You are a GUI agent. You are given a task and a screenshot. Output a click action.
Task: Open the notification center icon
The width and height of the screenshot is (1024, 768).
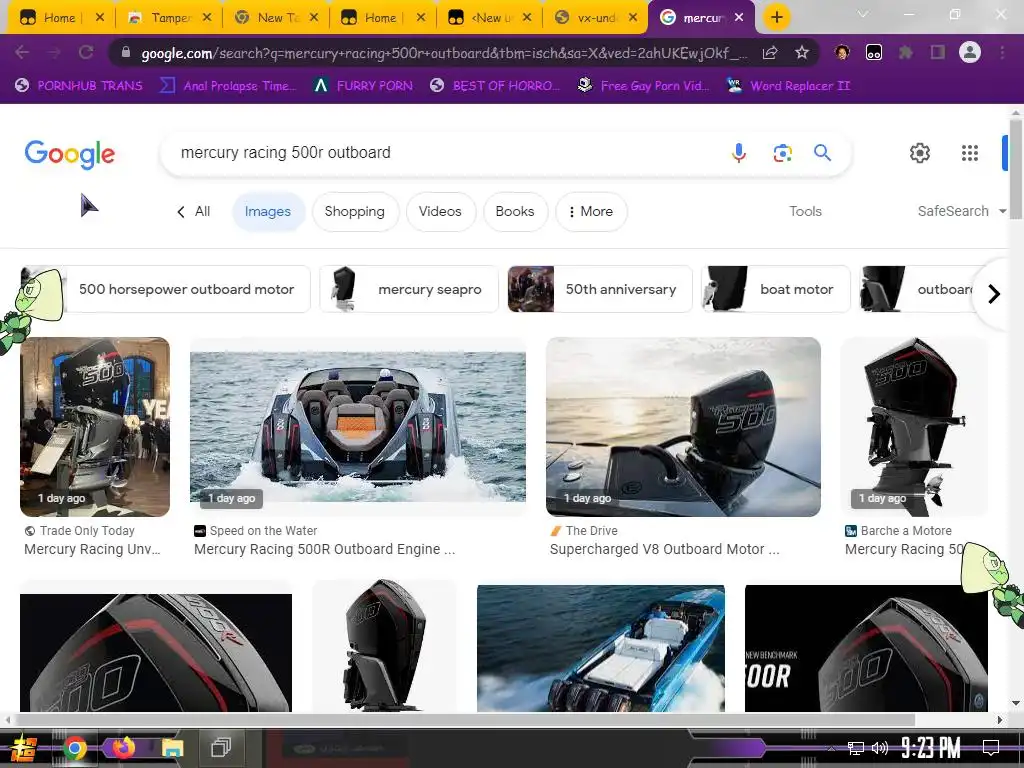(x=991, y=747)
